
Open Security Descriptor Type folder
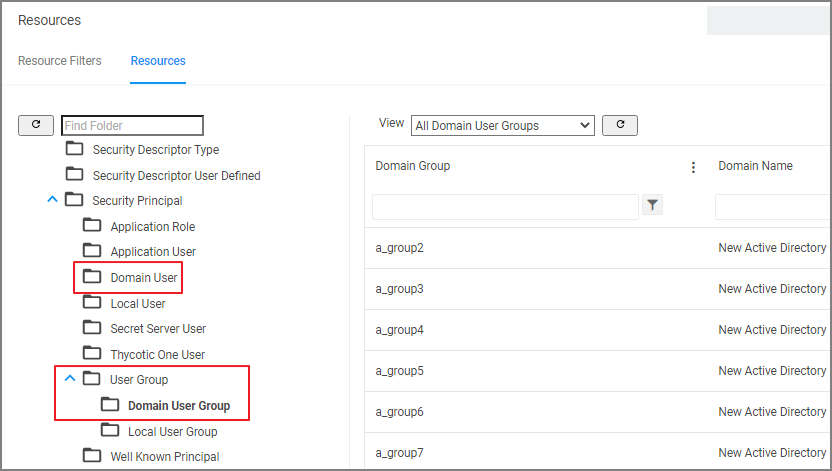pyautogui.click(x=155, y=150)
